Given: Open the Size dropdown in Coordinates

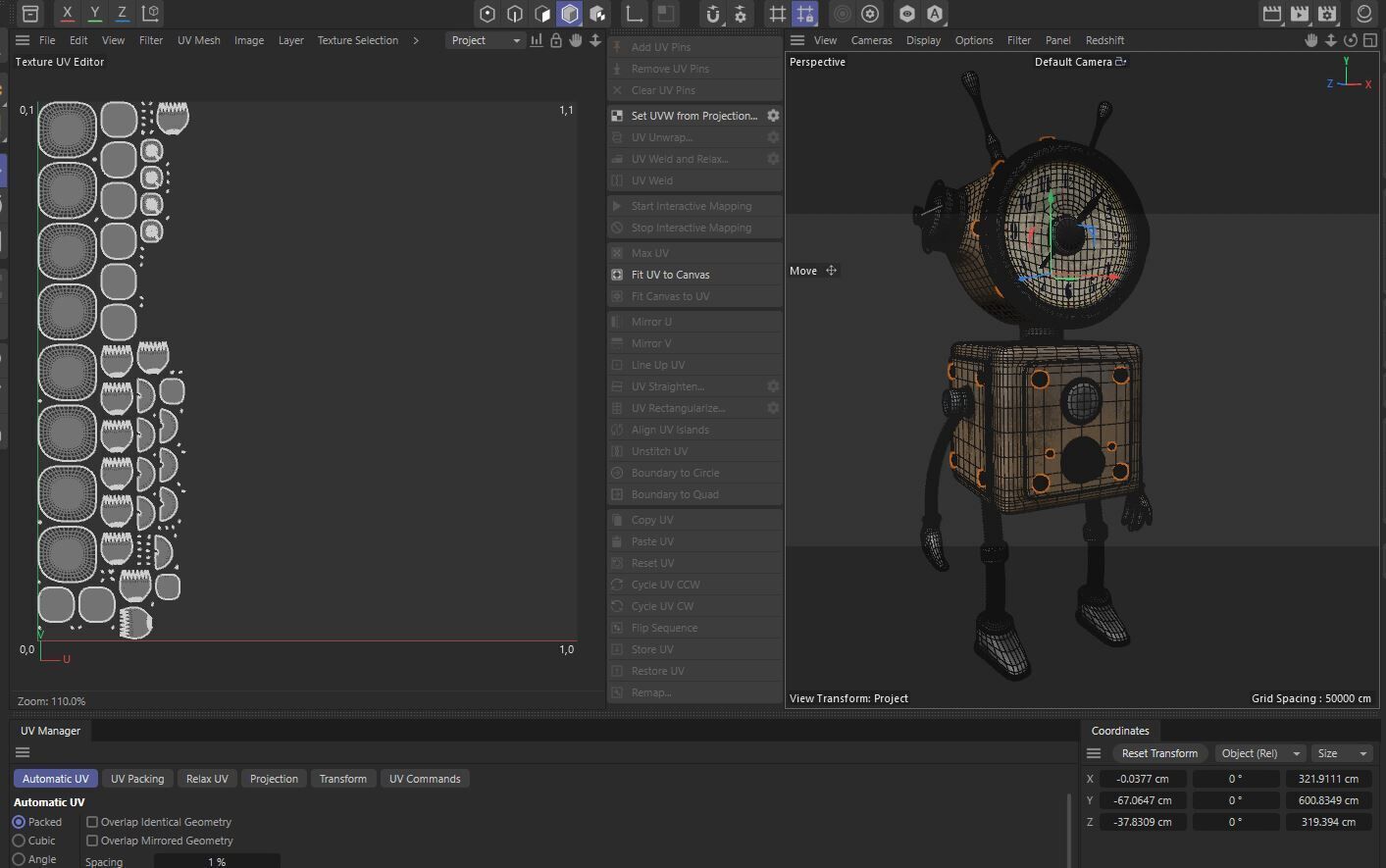Looking at the screenshot, I should point(1342,753).
